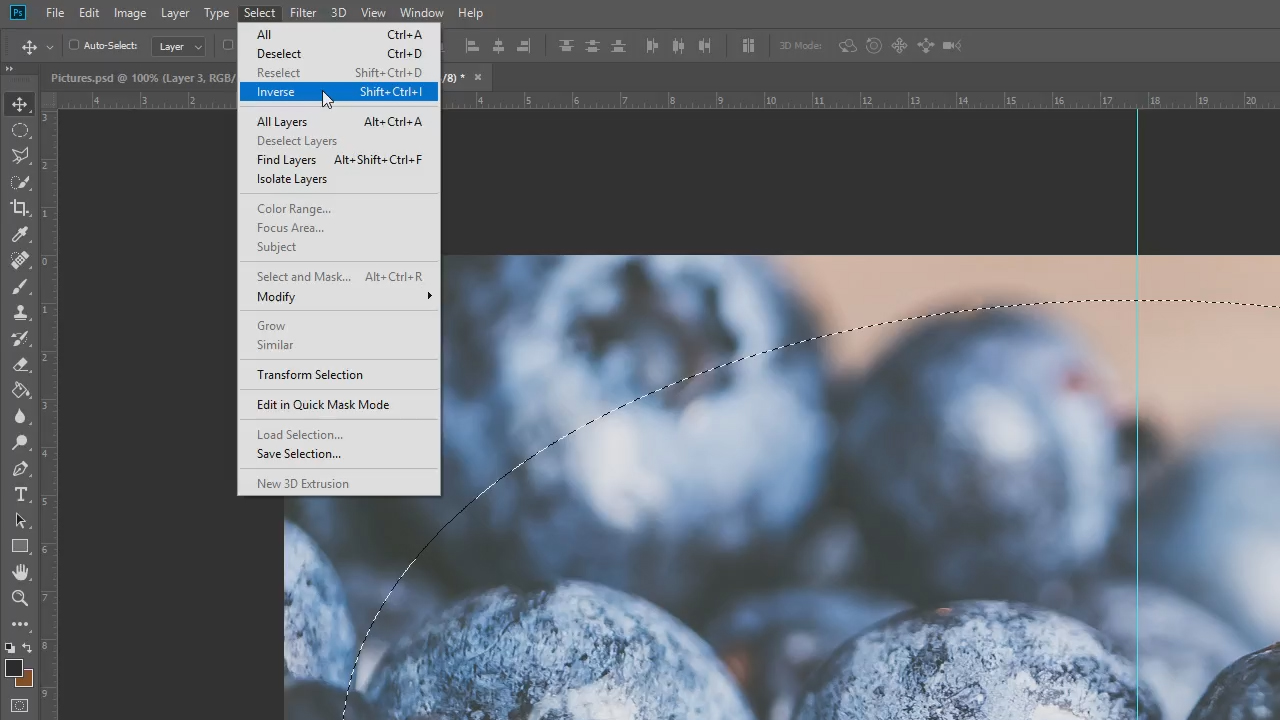
Task: Choose Inverse from the Select menu
Action: [276, 92]
